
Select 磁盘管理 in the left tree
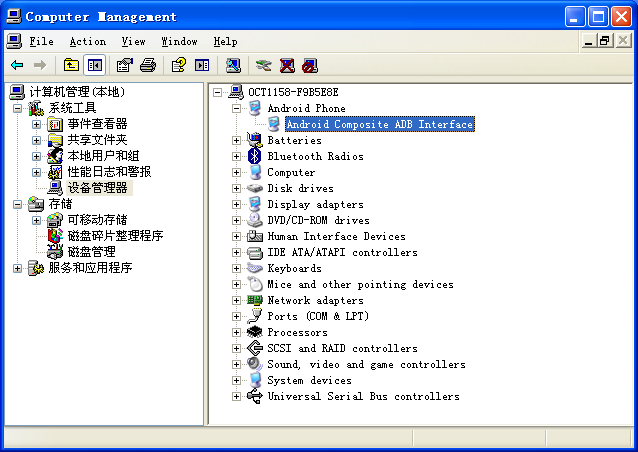coord(91,252)
